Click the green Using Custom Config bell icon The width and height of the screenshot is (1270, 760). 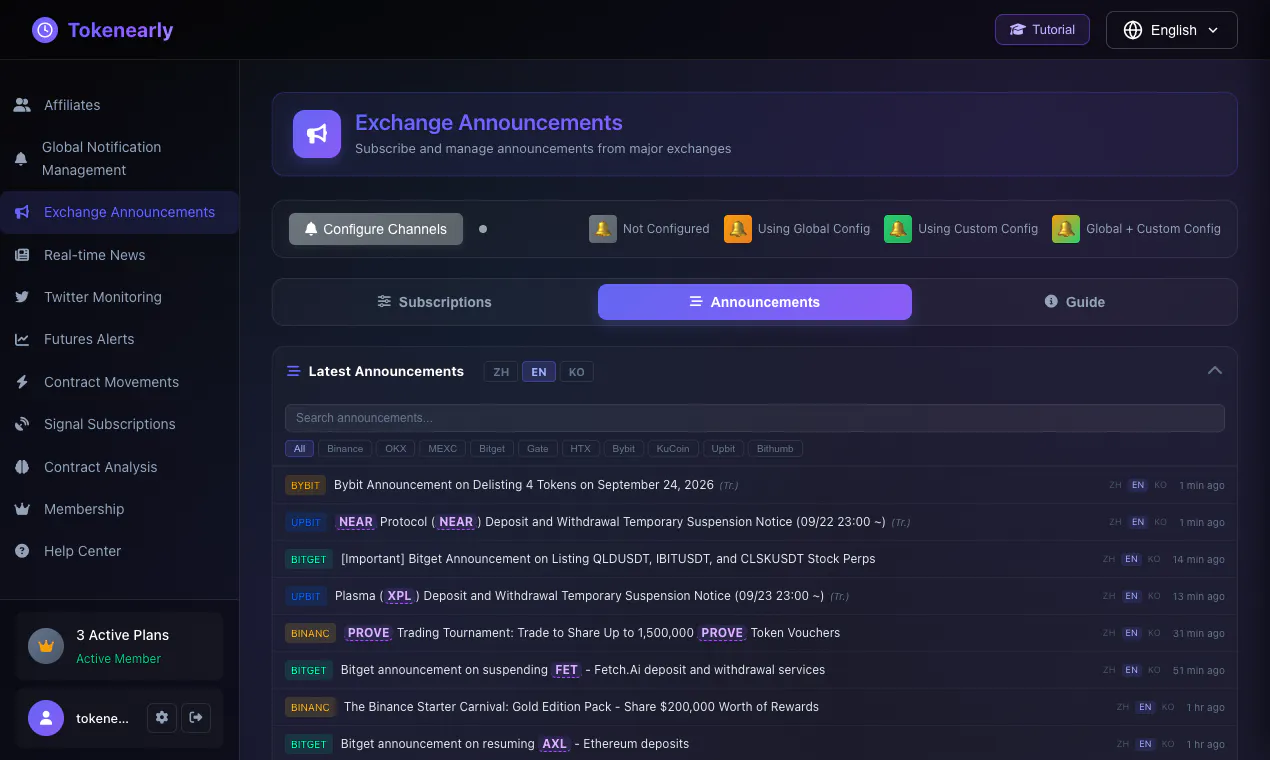click(898, 229)
